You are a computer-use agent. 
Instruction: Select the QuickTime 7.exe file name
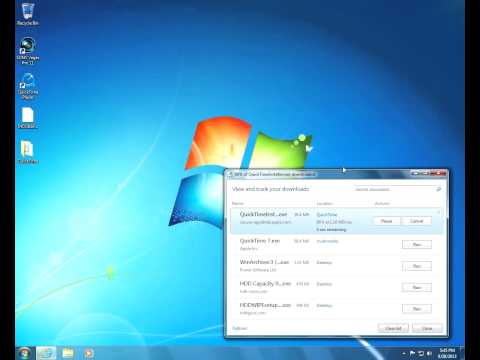260,241
